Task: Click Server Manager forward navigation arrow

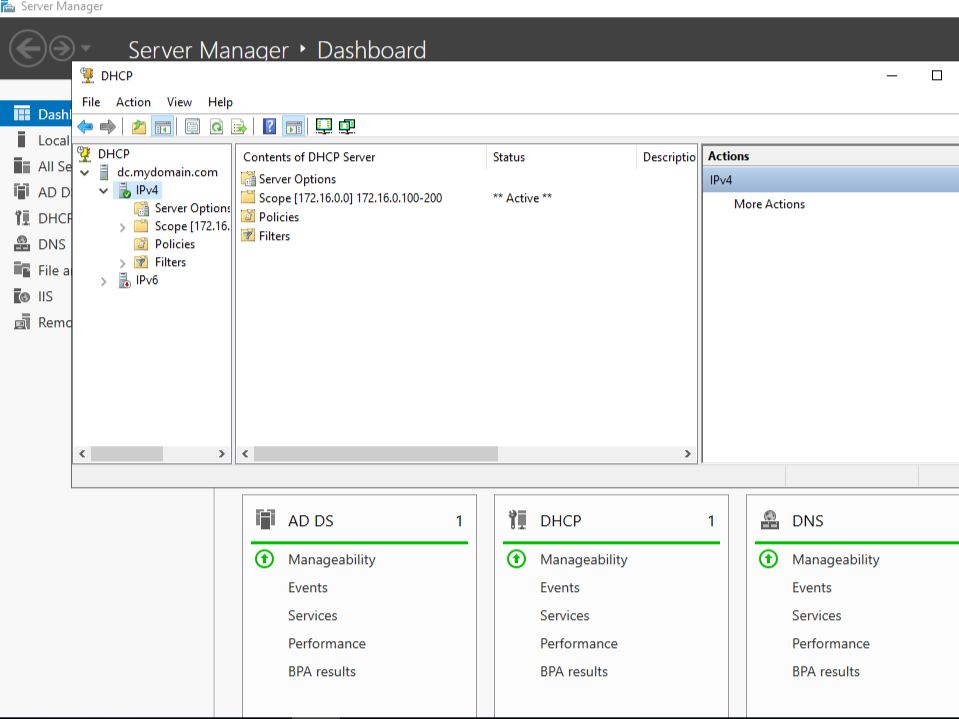Action: pyautogui.click(x=62, y=48)
